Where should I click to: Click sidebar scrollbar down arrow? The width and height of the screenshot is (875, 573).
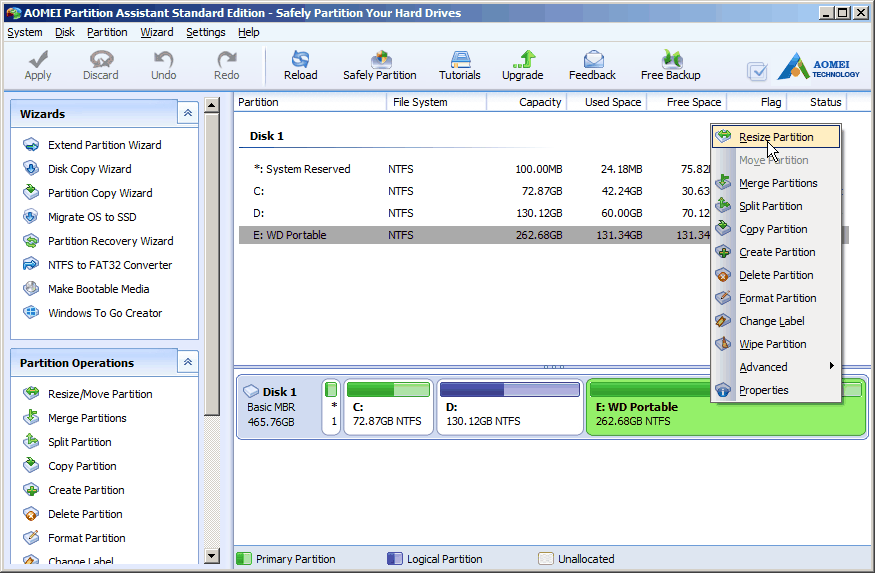tap(211, 556)
